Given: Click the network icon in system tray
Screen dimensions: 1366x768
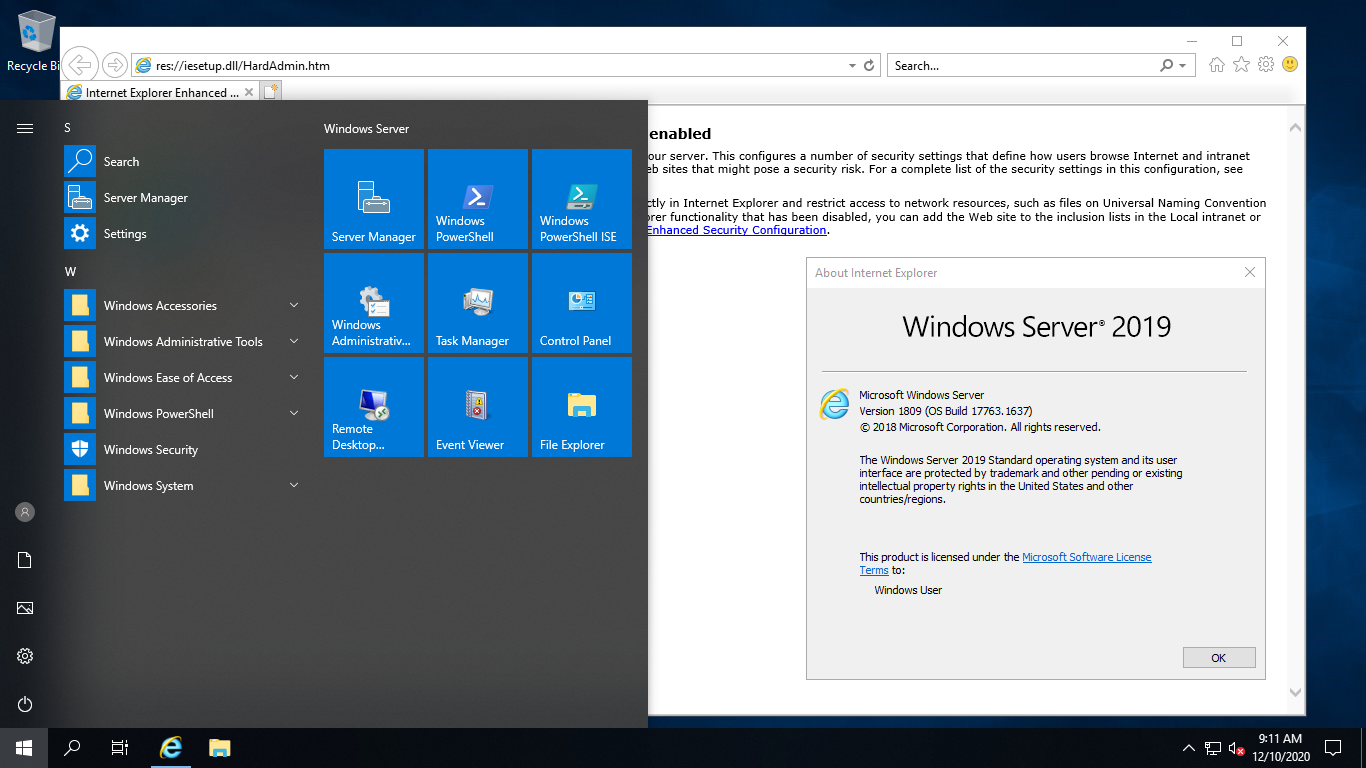Looking at the screenshot, I should click(1213, 748).
